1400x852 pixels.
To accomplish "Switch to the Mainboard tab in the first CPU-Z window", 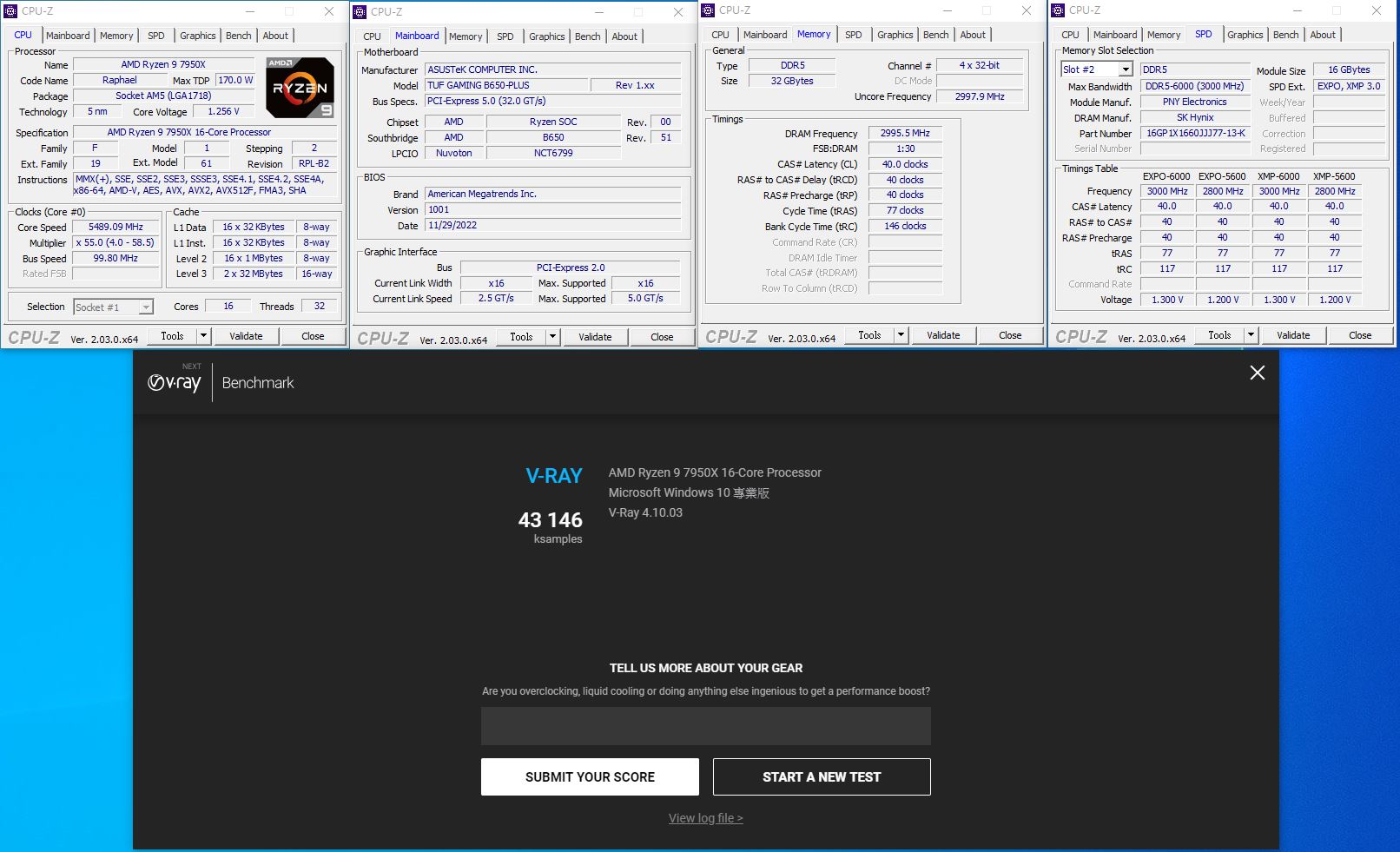I will (x=68, y=36).
